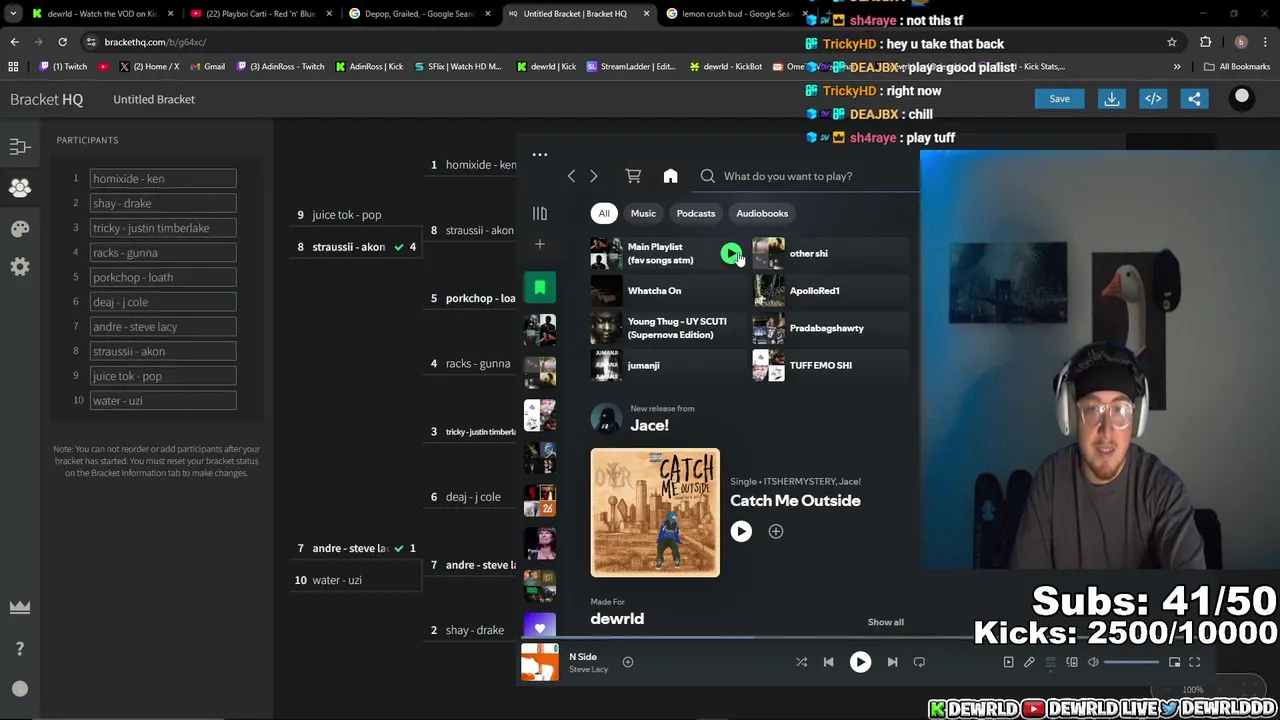Open Bracket HQ participants icon
Image resolution: width=1280 pixels, height=720 pixels.
coord(19,188)
